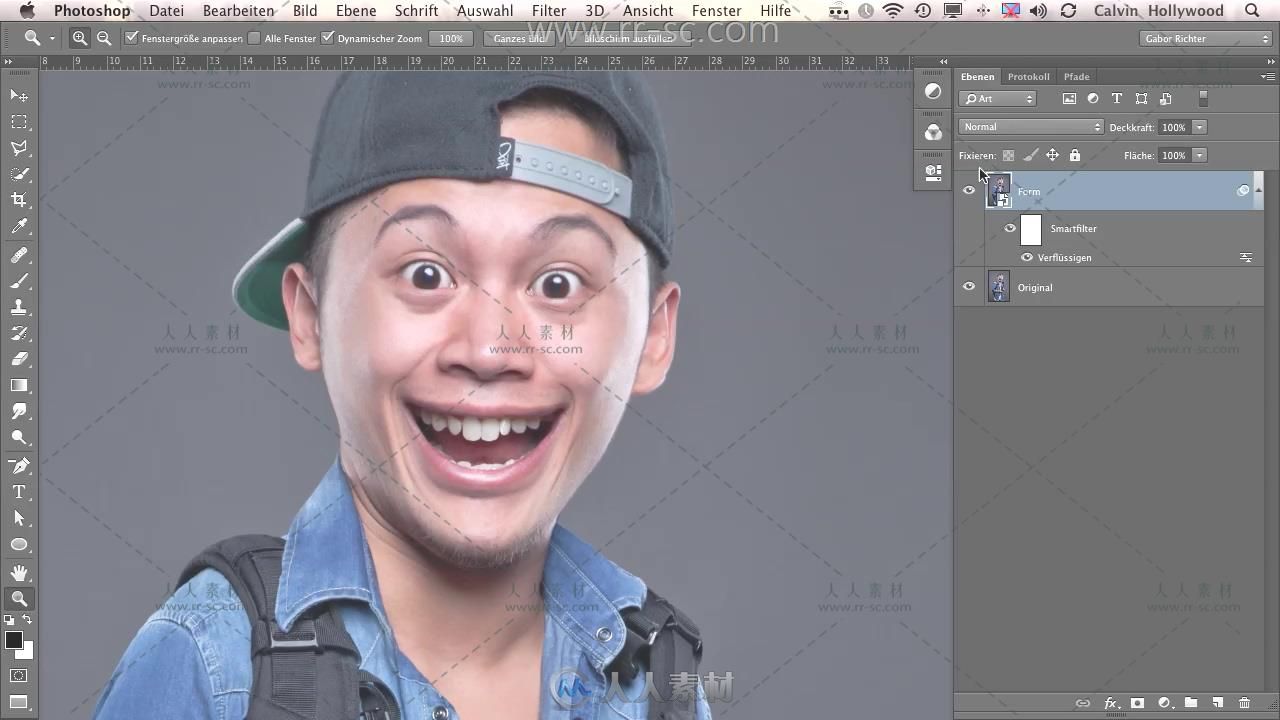Select the Healing Brush tool
This screenshot has height=720, width=1280.
coord(19,255)
